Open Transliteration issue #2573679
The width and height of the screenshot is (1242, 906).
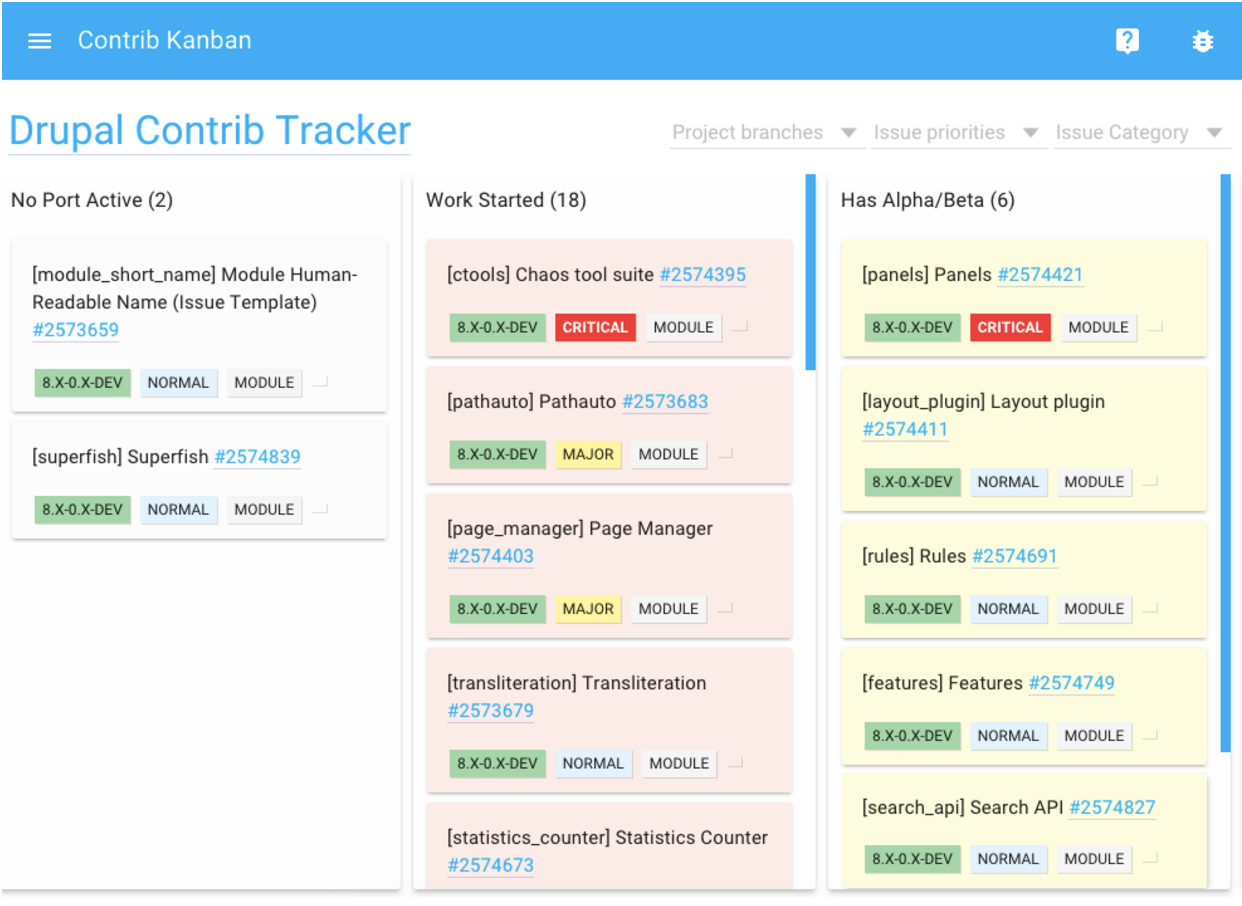pos(491,711)
